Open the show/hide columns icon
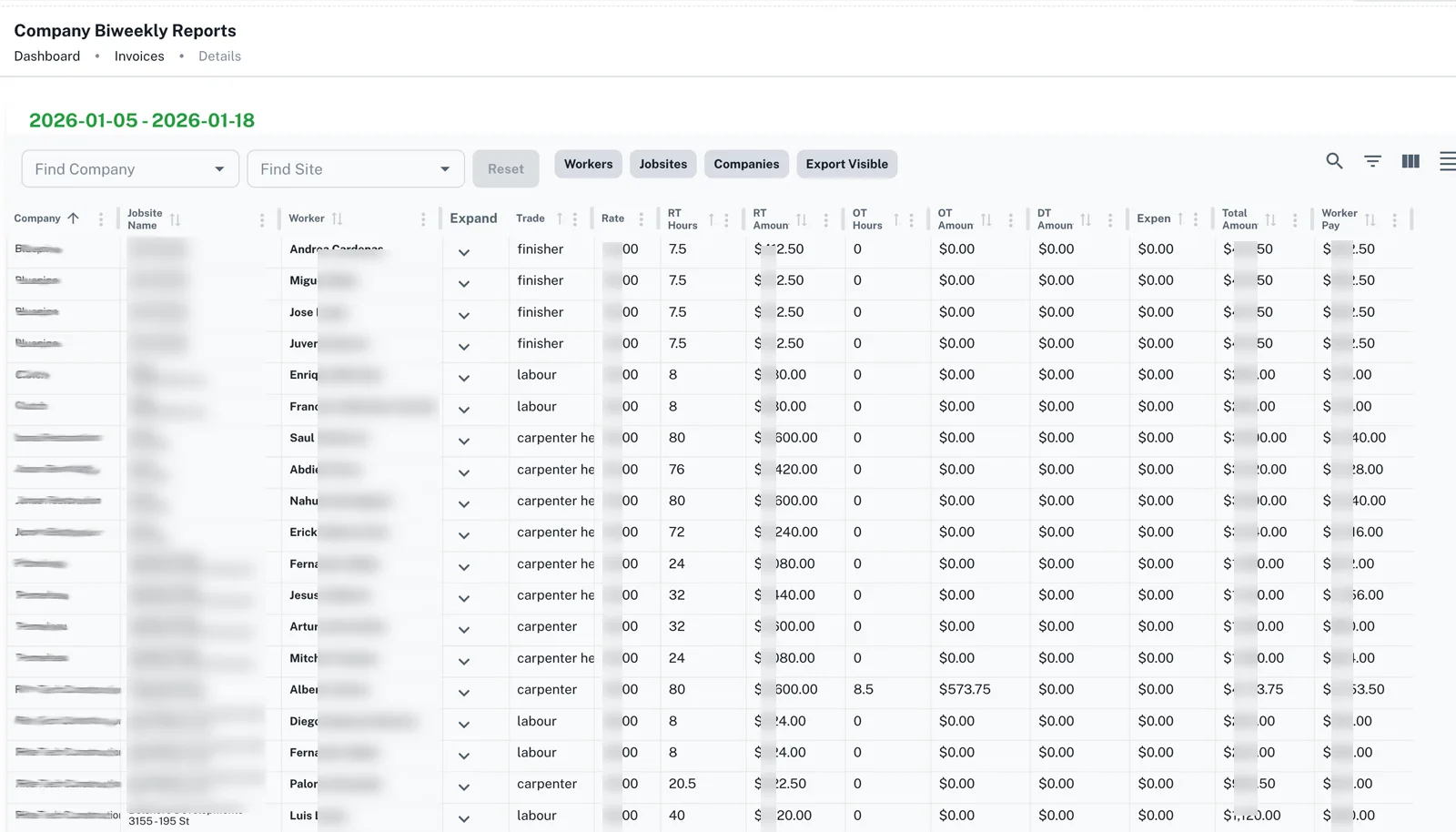The width and height of the screenshot is (1456, 832). (1410, 161)
